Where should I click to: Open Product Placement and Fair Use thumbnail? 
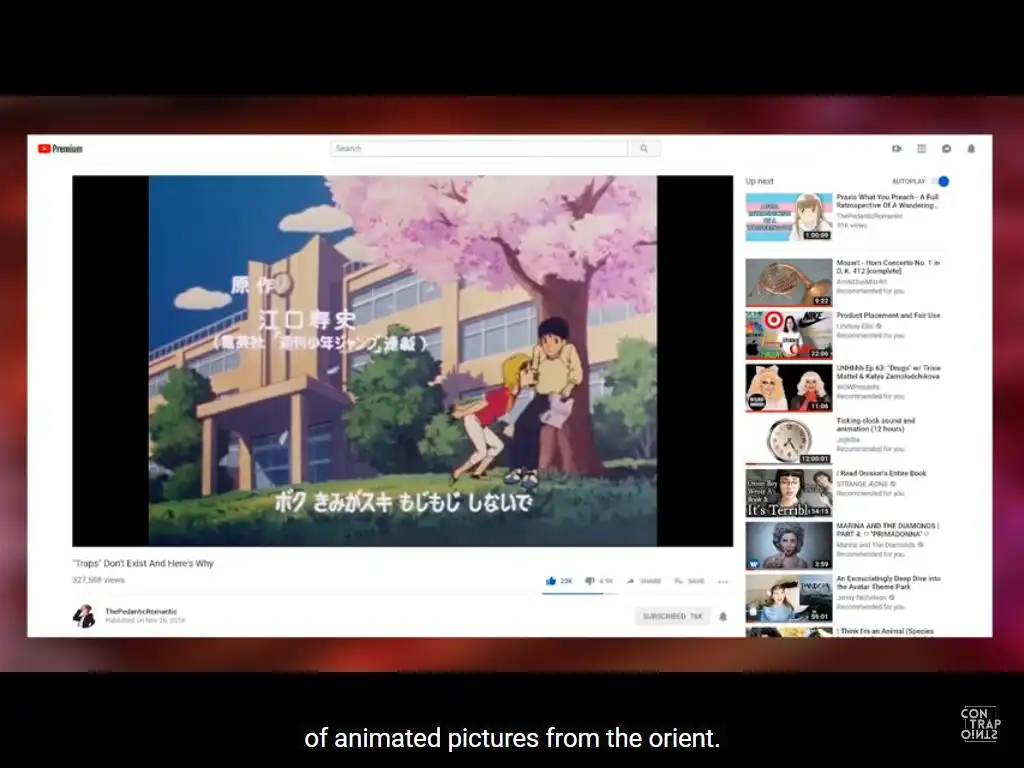point(789,335)
